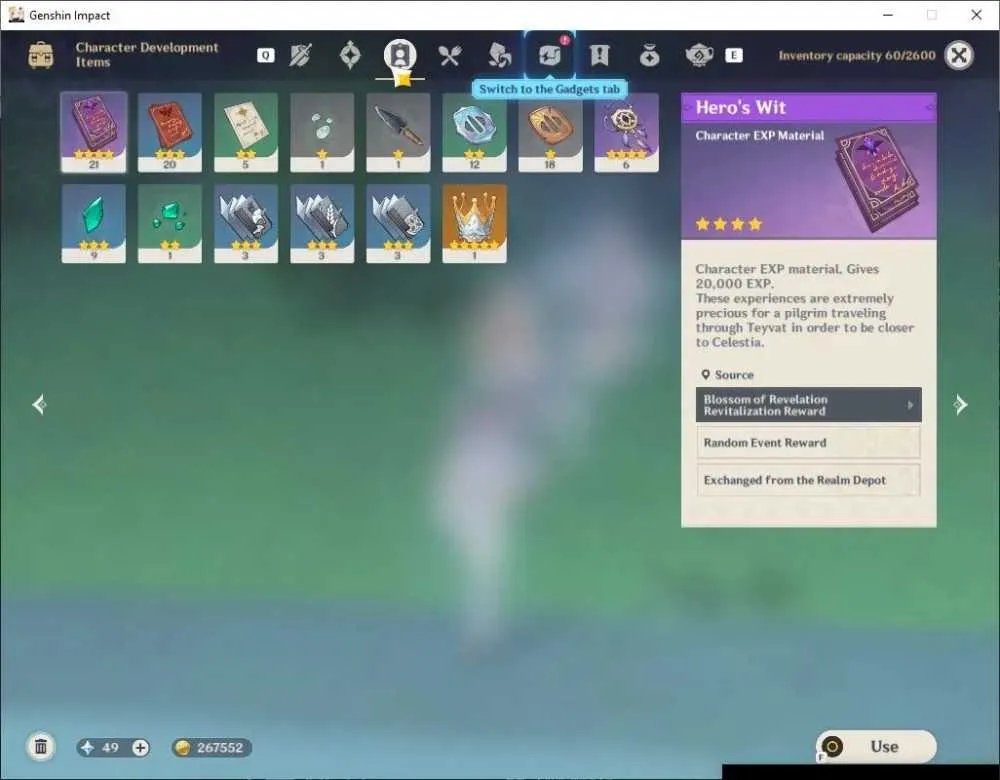Expand Blossom of Revelation source entry
Screen dimensions: 1000x780
tap(808, 405)
